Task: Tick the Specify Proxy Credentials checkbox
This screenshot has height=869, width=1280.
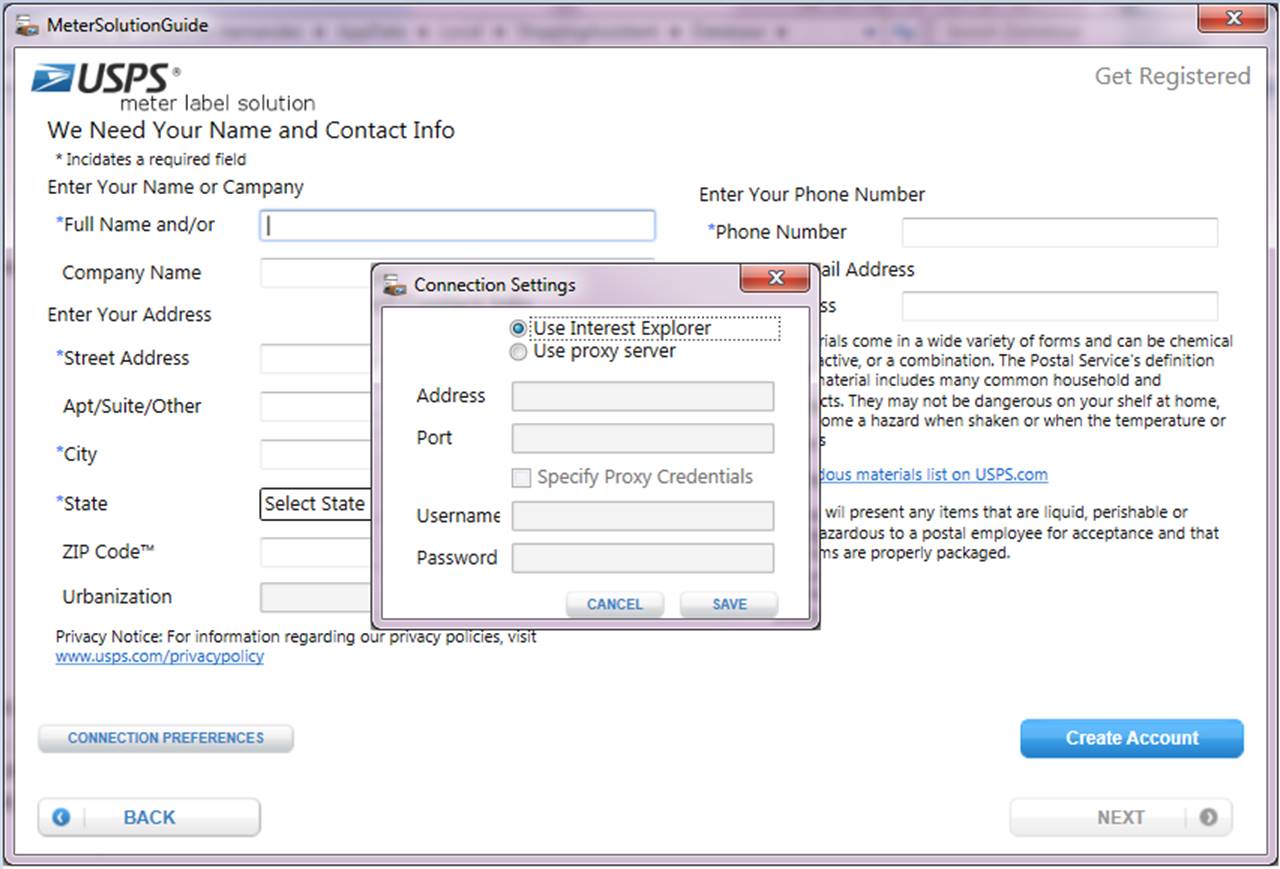Action: pos(521,477)
